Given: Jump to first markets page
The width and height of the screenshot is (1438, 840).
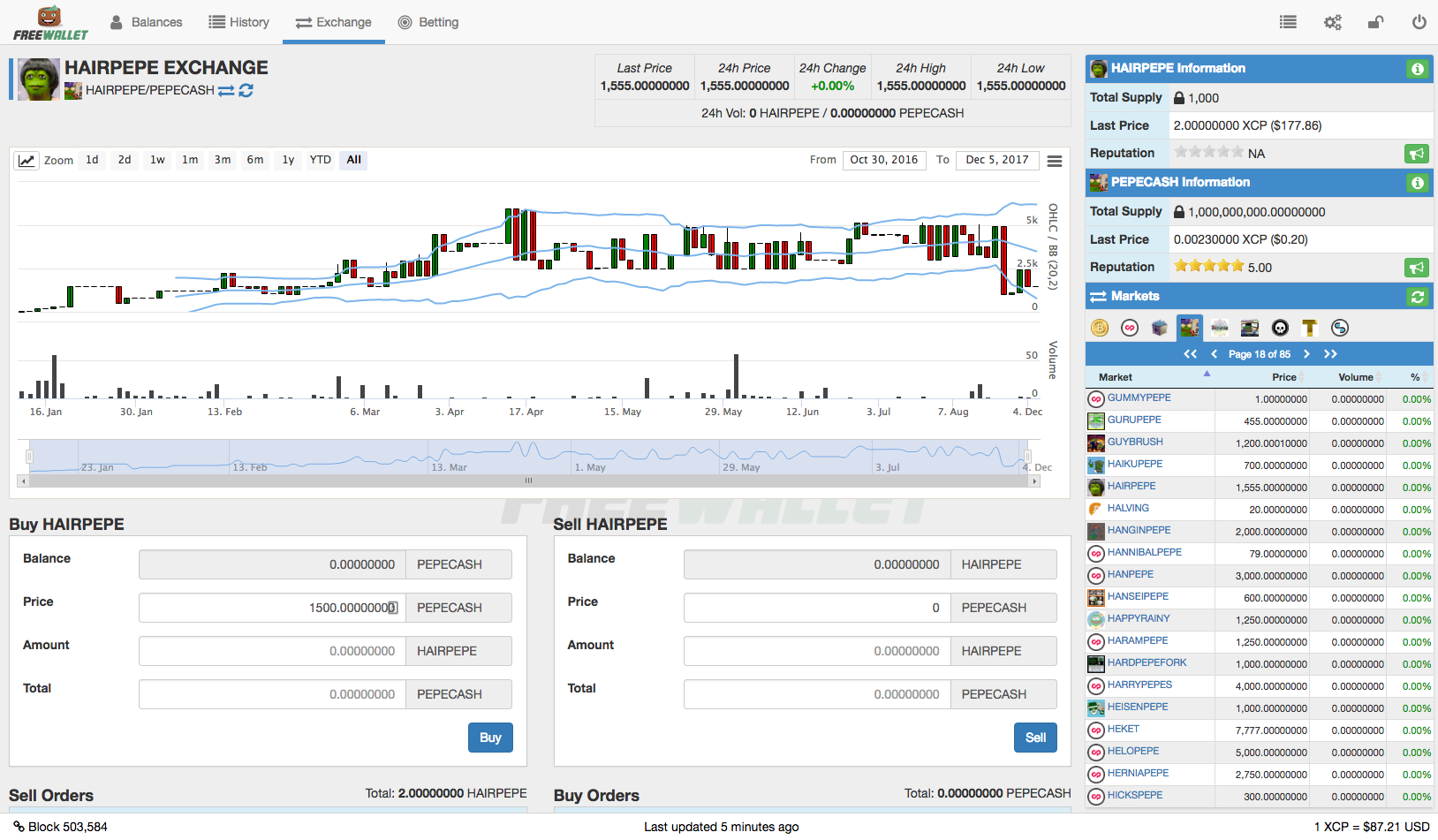Looking at the screenshot, I should pyautogui.click(x=1191, y=354).
